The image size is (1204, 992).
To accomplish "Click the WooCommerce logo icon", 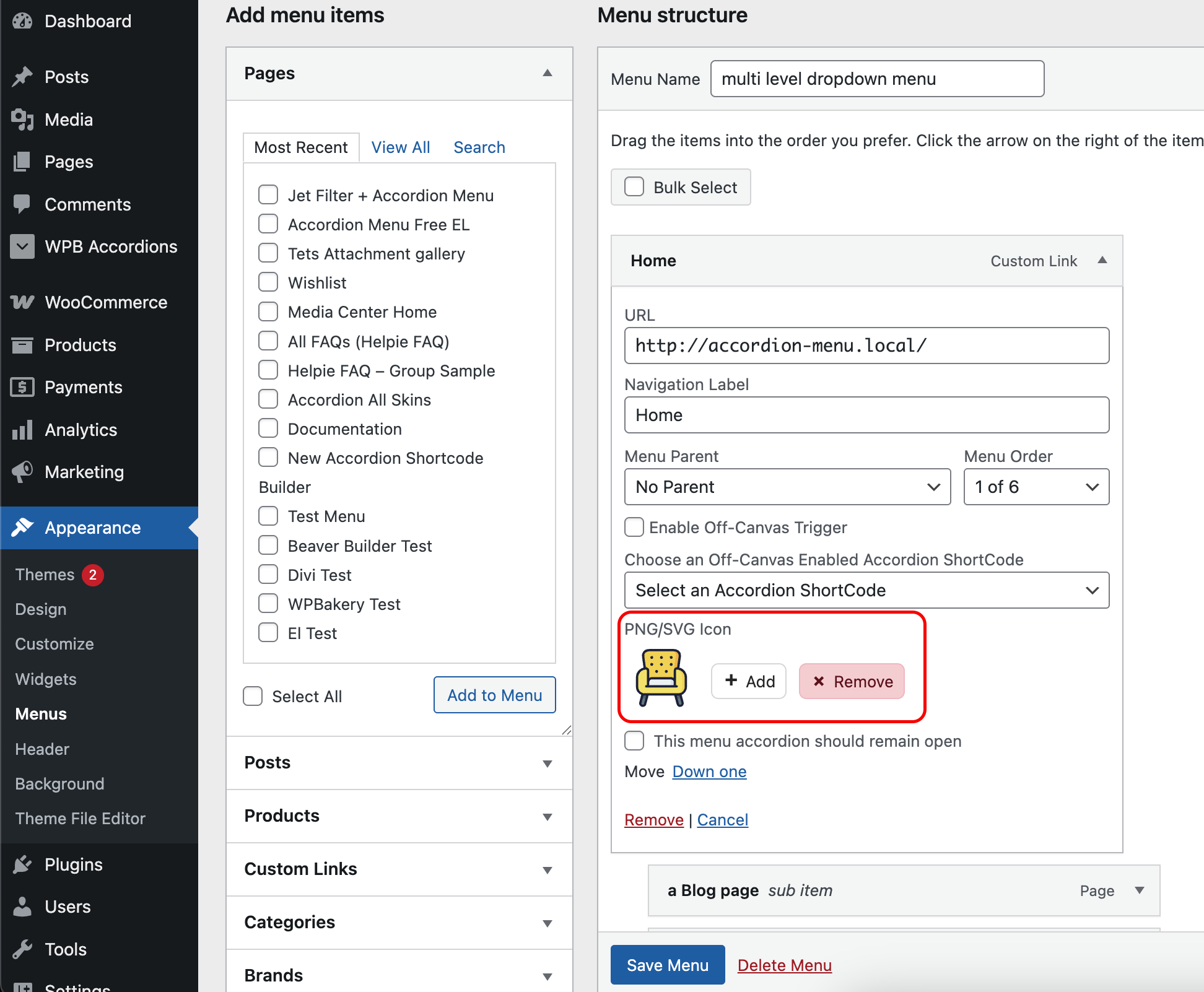I will [22, 302].
